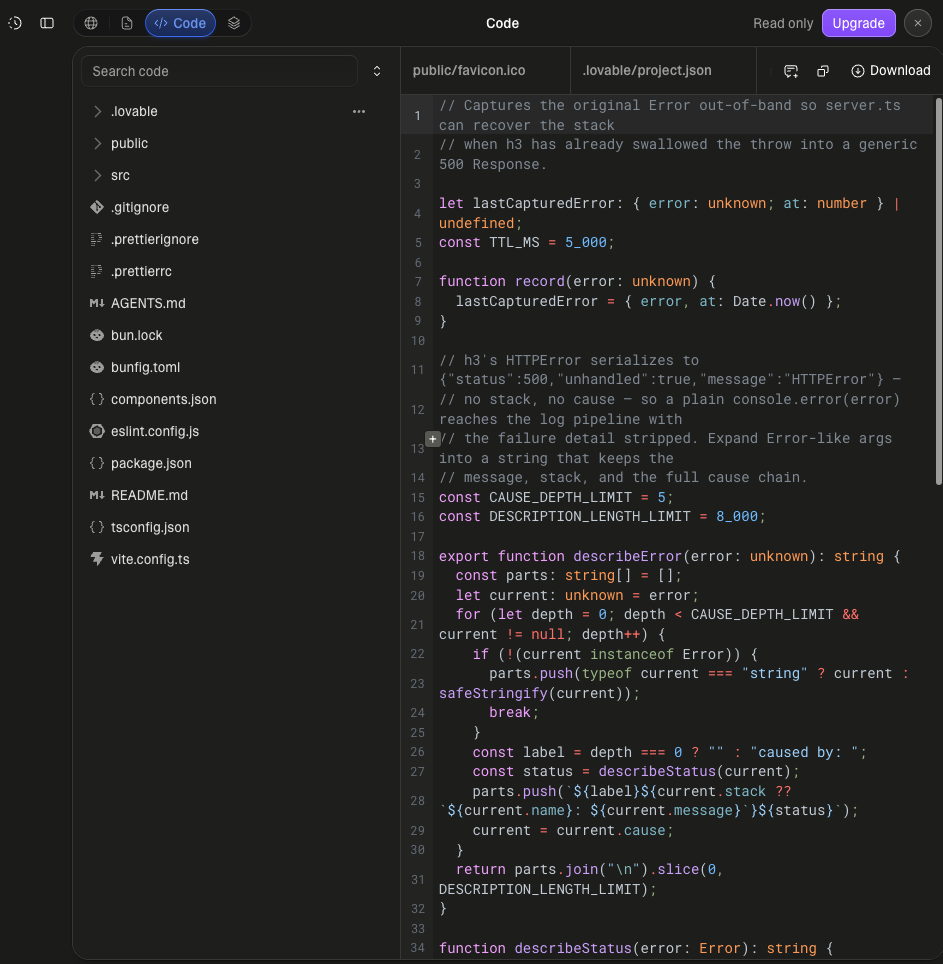
Task: Open the document file view icon
Action: (x=127, y=23)
